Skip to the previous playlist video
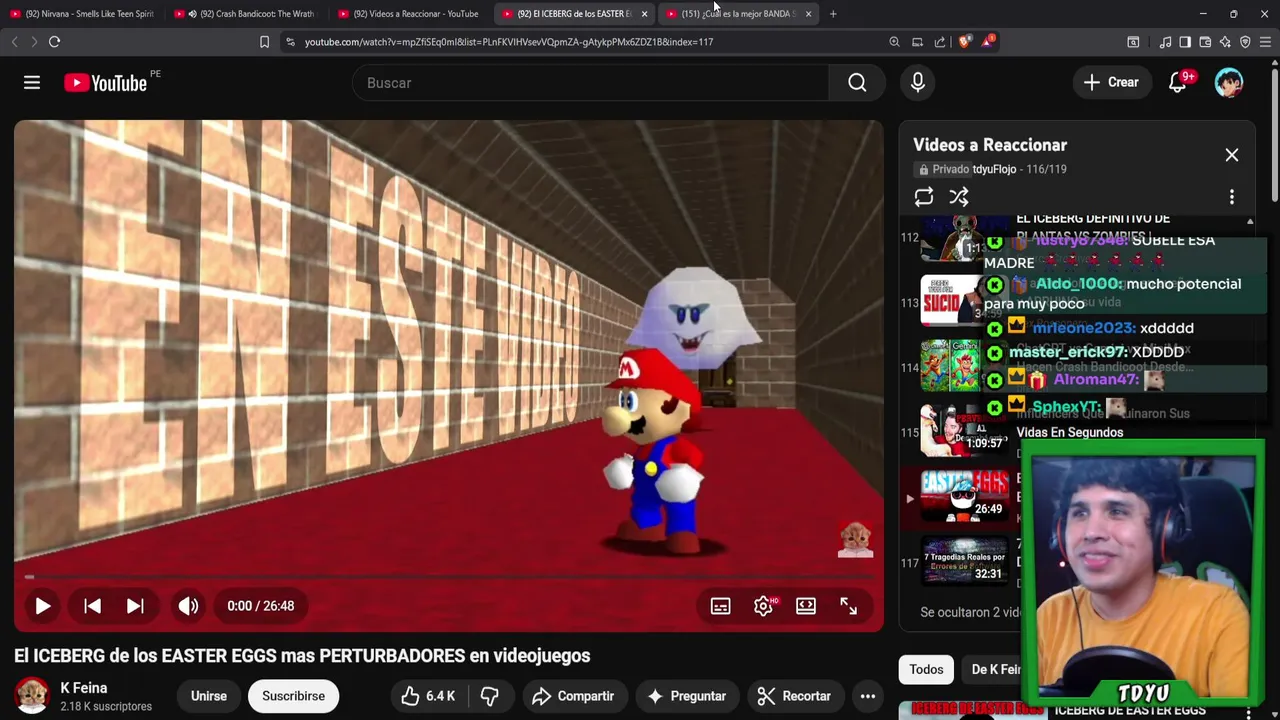The image size is (1280, 720). 92,606
